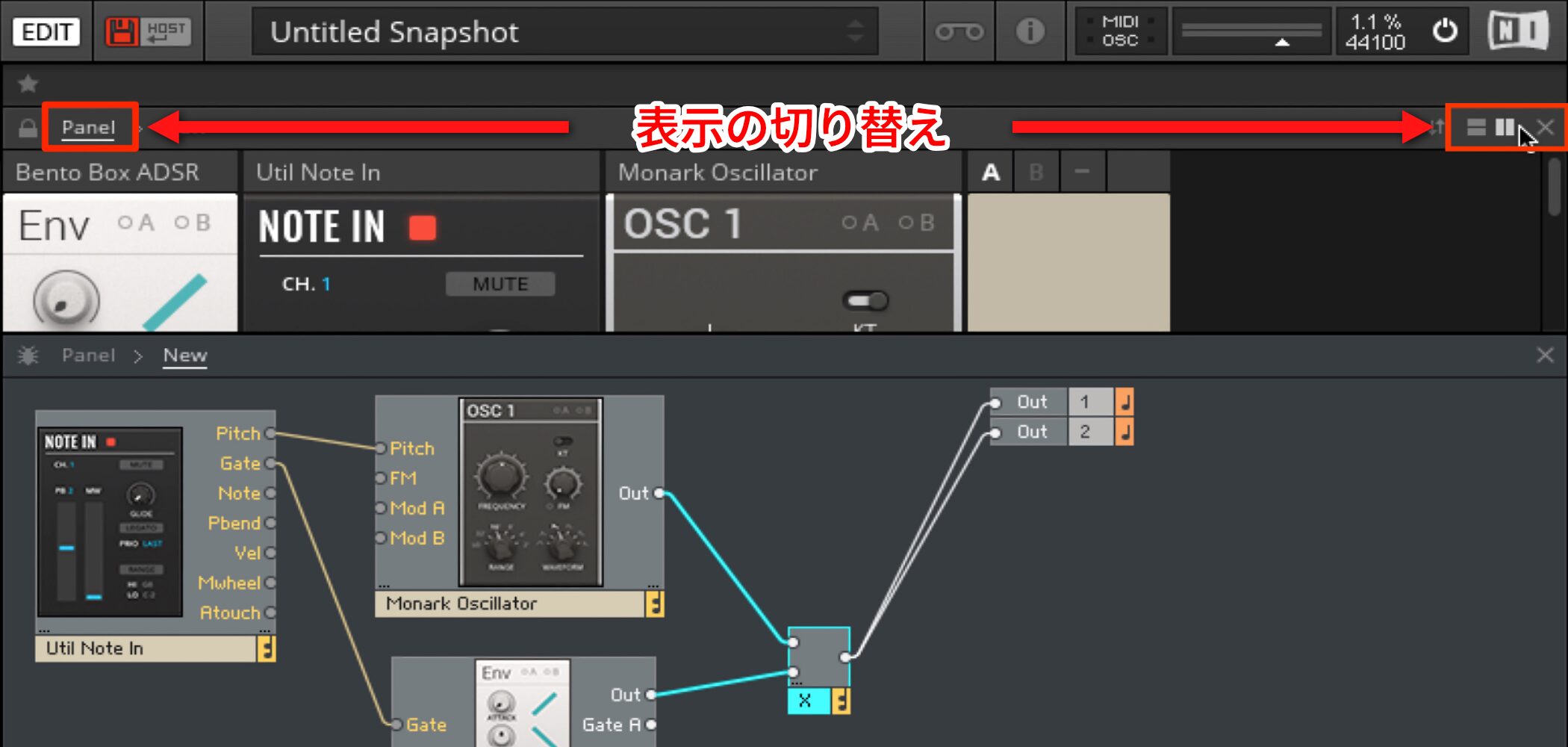The image size is (1568, 747).
Task: Open the info hints icon
Action: (x=1030, y=31)
